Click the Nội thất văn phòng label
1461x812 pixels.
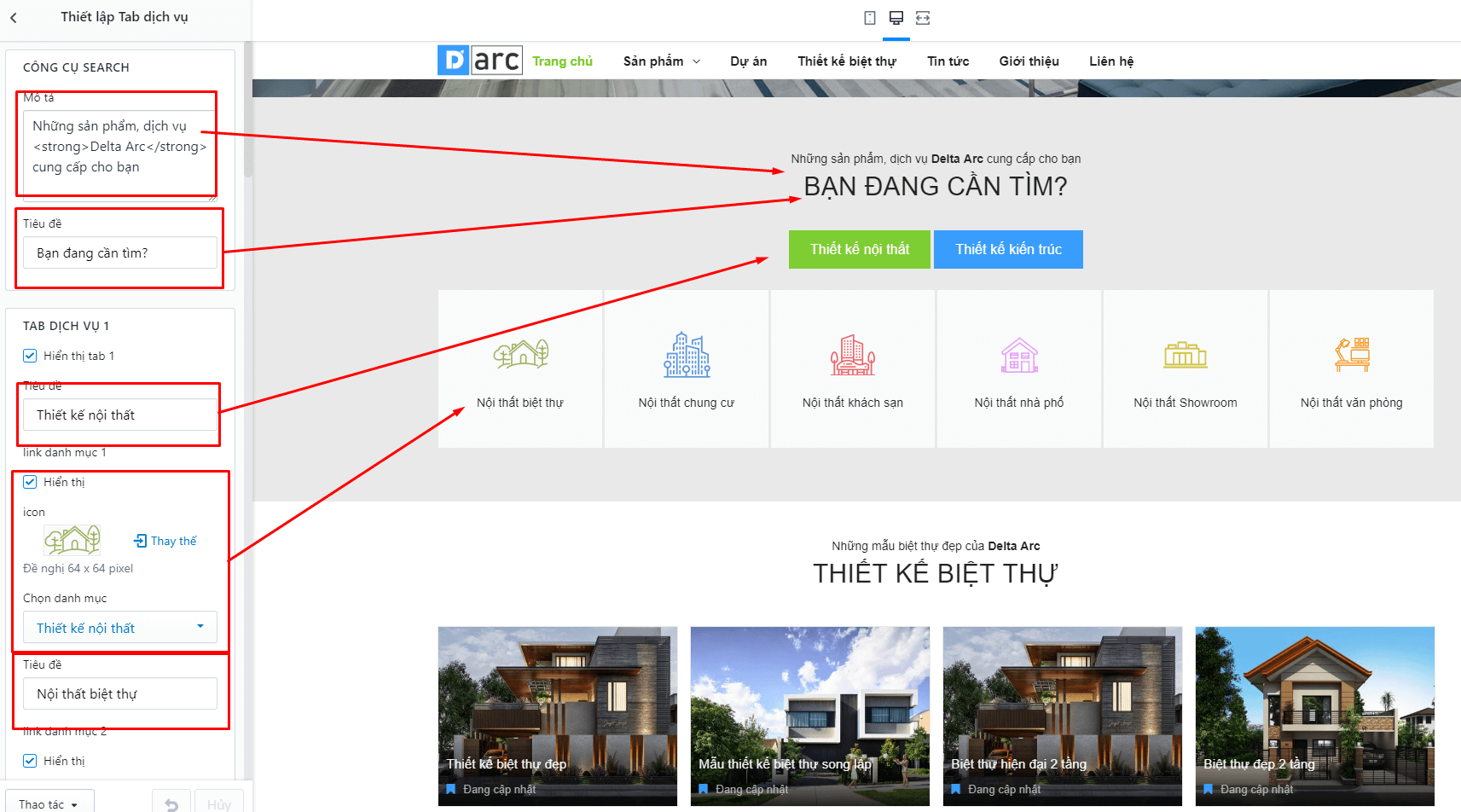[x=1352, y=403]
